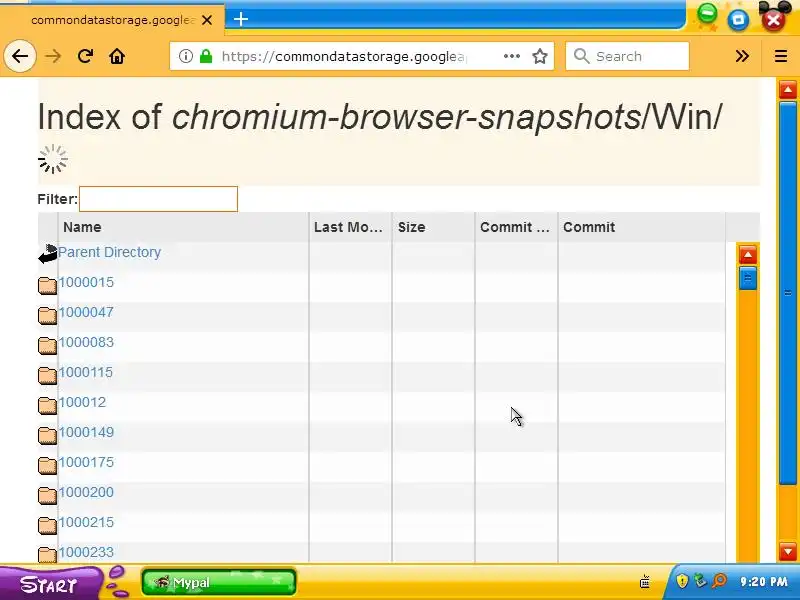The height and width of the screenshot is (600, 800).
Task: Sort by Size column header
Action: [433, 227]
